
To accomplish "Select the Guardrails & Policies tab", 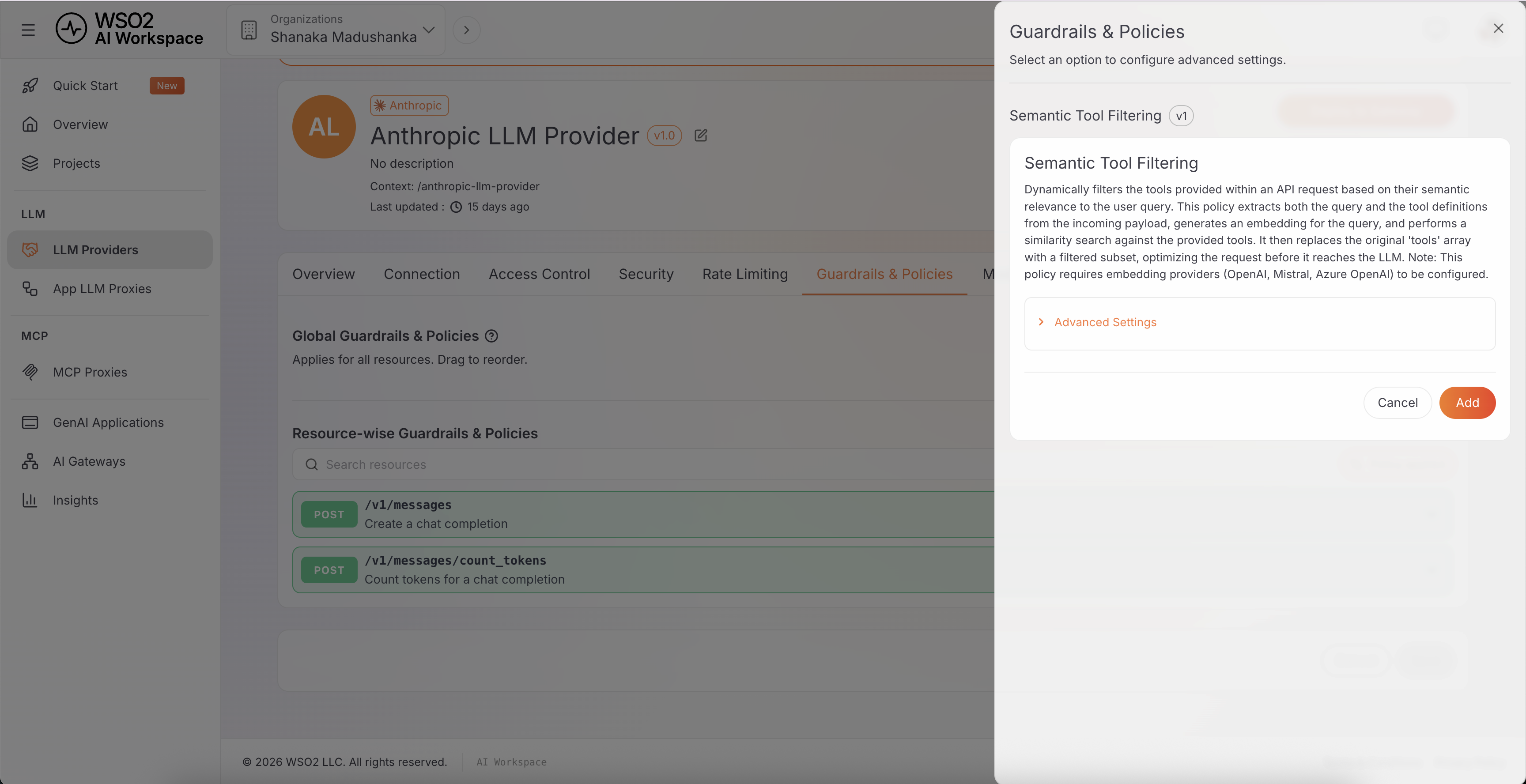I will tap(884, 274).
